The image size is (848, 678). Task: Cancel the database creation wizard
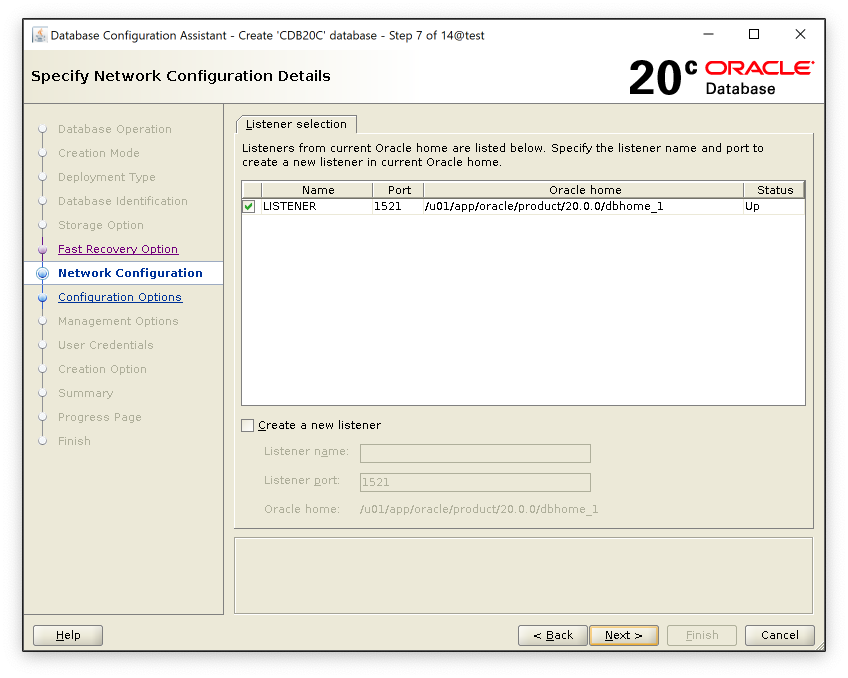tap(779, 635)
